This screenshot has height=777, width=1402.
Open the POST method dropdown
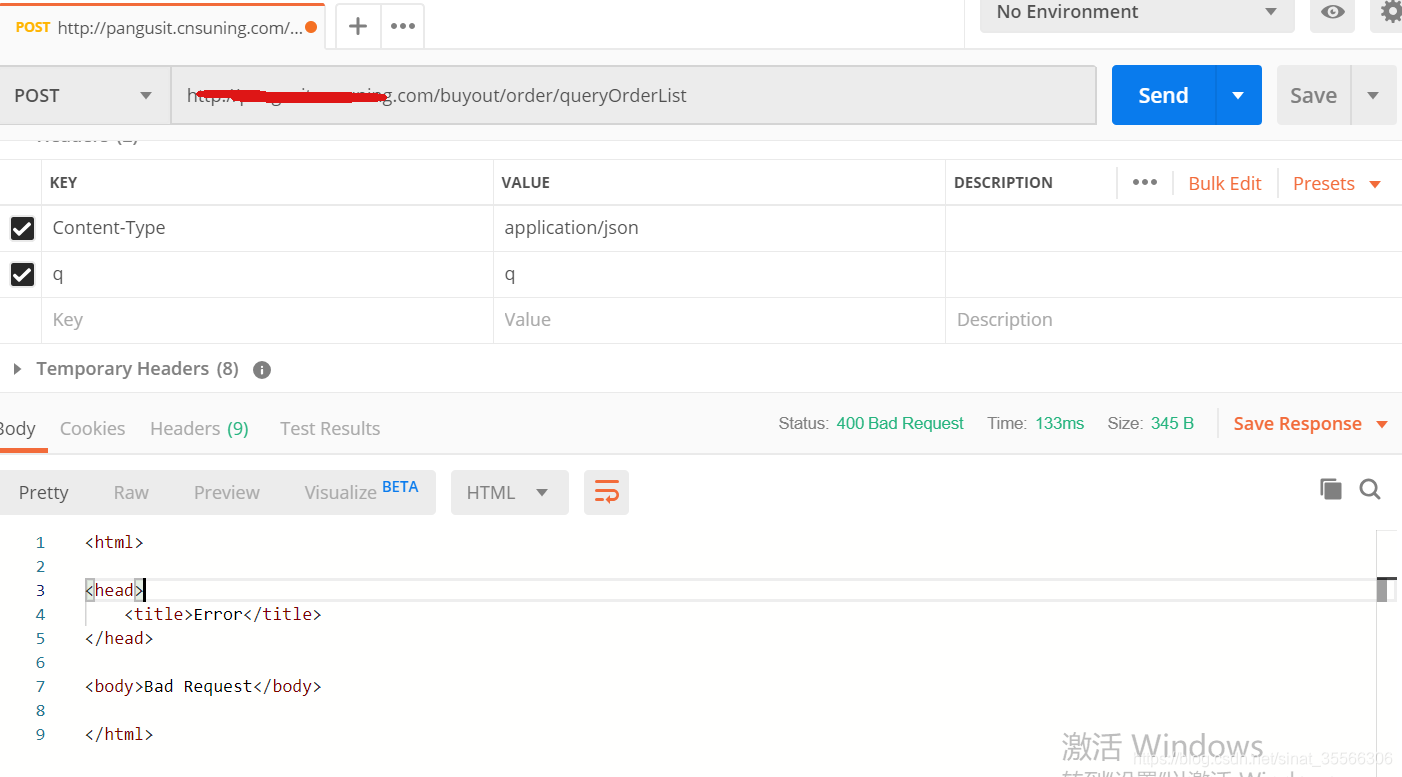tap(83, 94)
